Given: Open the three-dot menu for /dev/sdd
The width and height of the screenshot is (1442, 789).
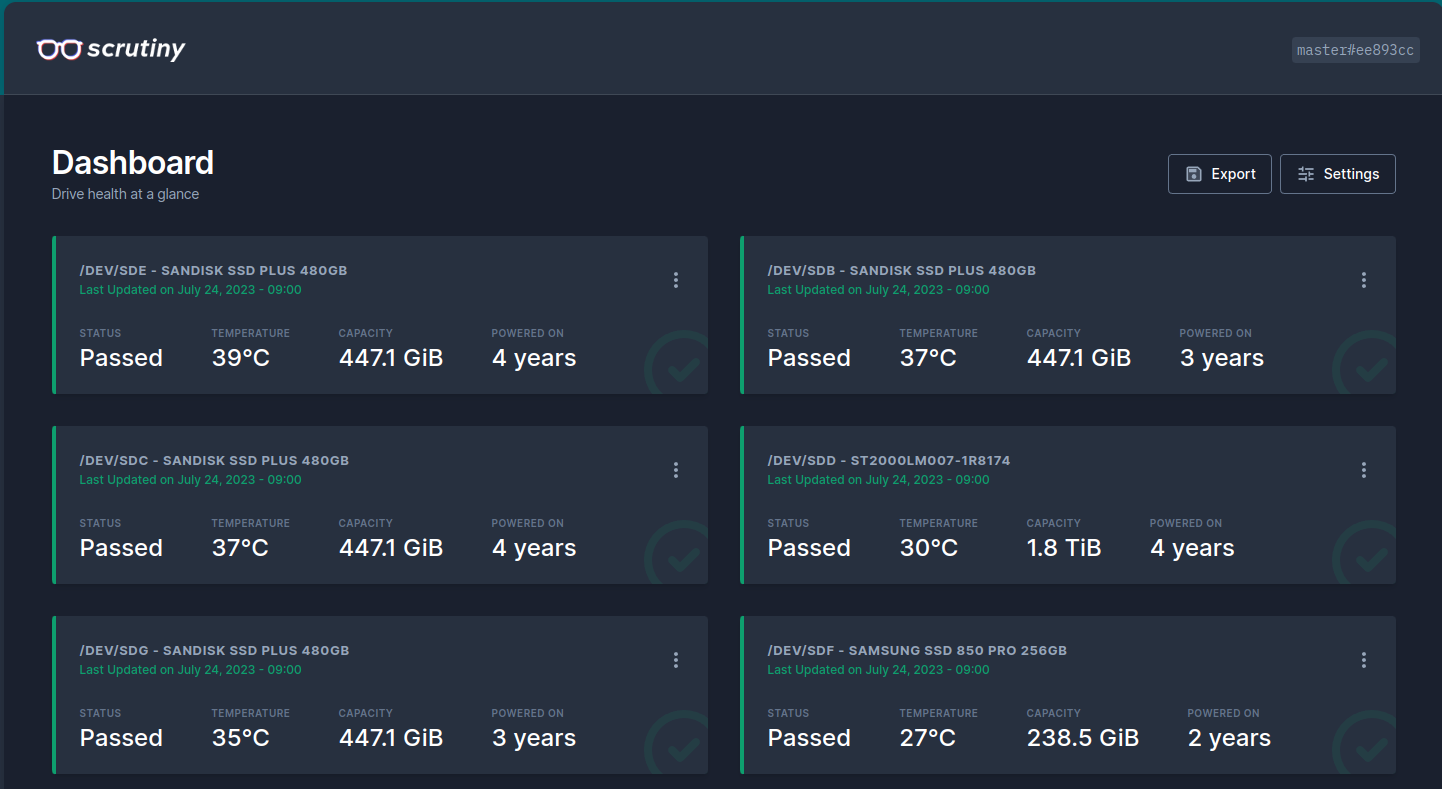Looking at the screenshot, I should click(x=1364, y=470).
